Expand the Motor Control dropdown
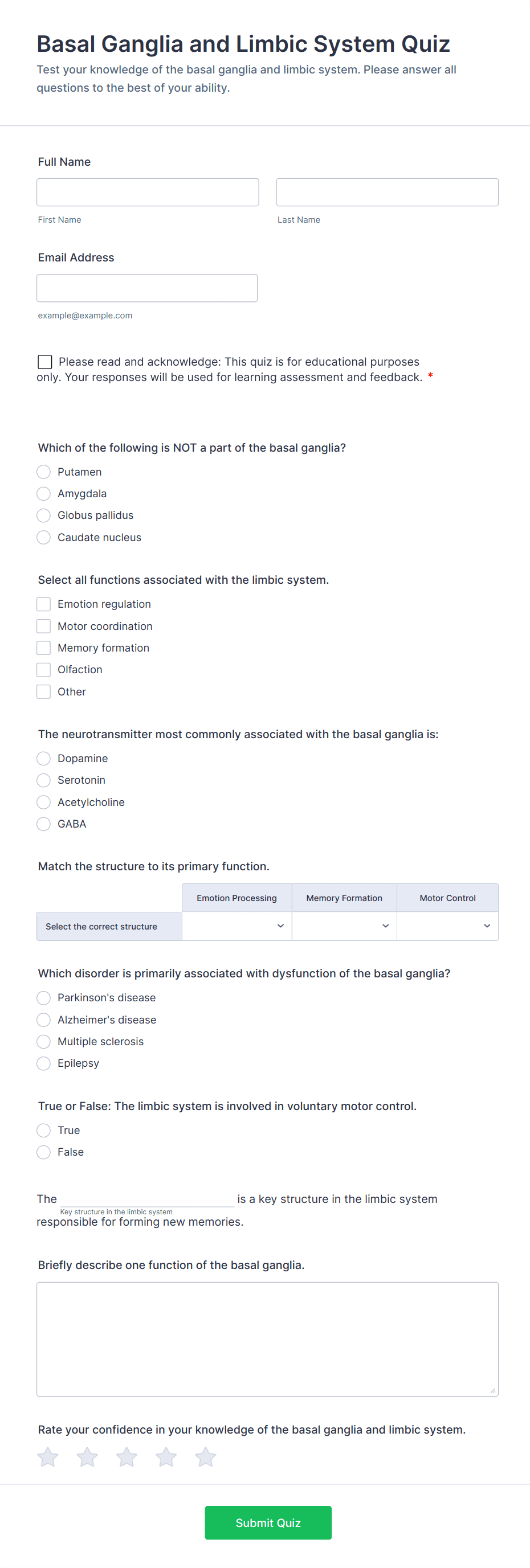 click(x=447, y=926)
